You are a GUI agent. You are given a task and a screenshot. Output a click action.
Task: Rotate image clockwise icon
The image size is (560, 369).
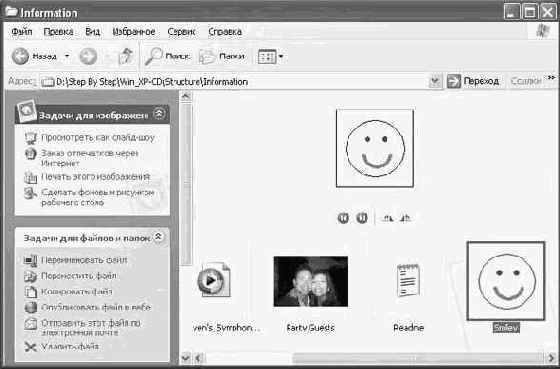[x=388, y=218]
